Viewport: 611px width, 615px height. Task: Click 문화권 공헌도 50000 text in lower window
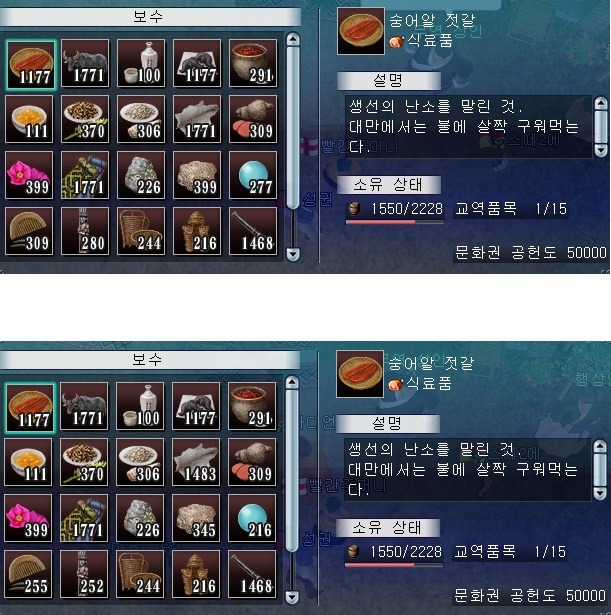tap(530, 595)
